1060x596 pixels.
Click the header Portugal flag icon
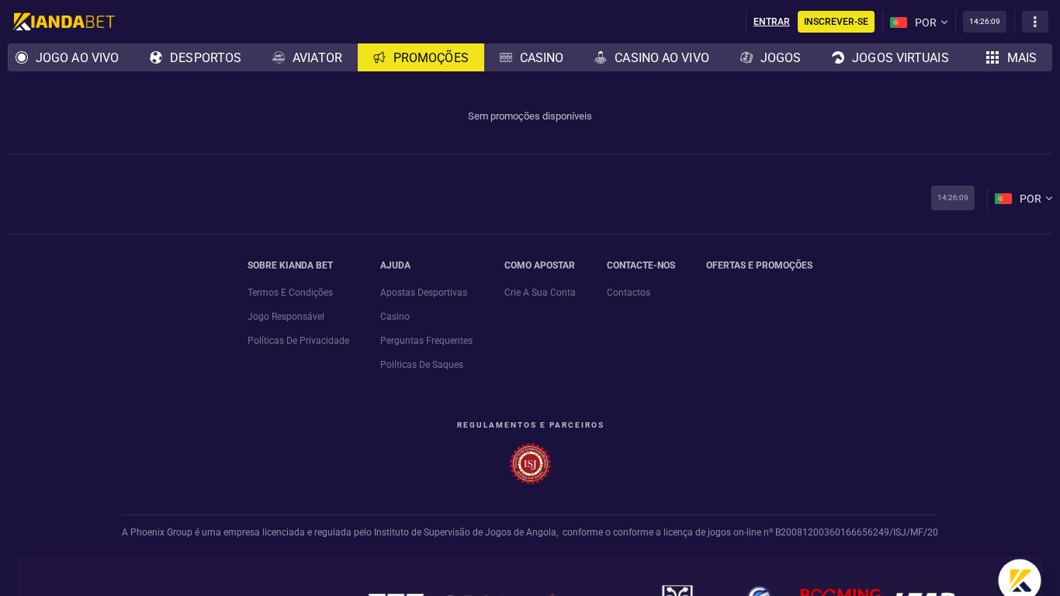(898, 22)
